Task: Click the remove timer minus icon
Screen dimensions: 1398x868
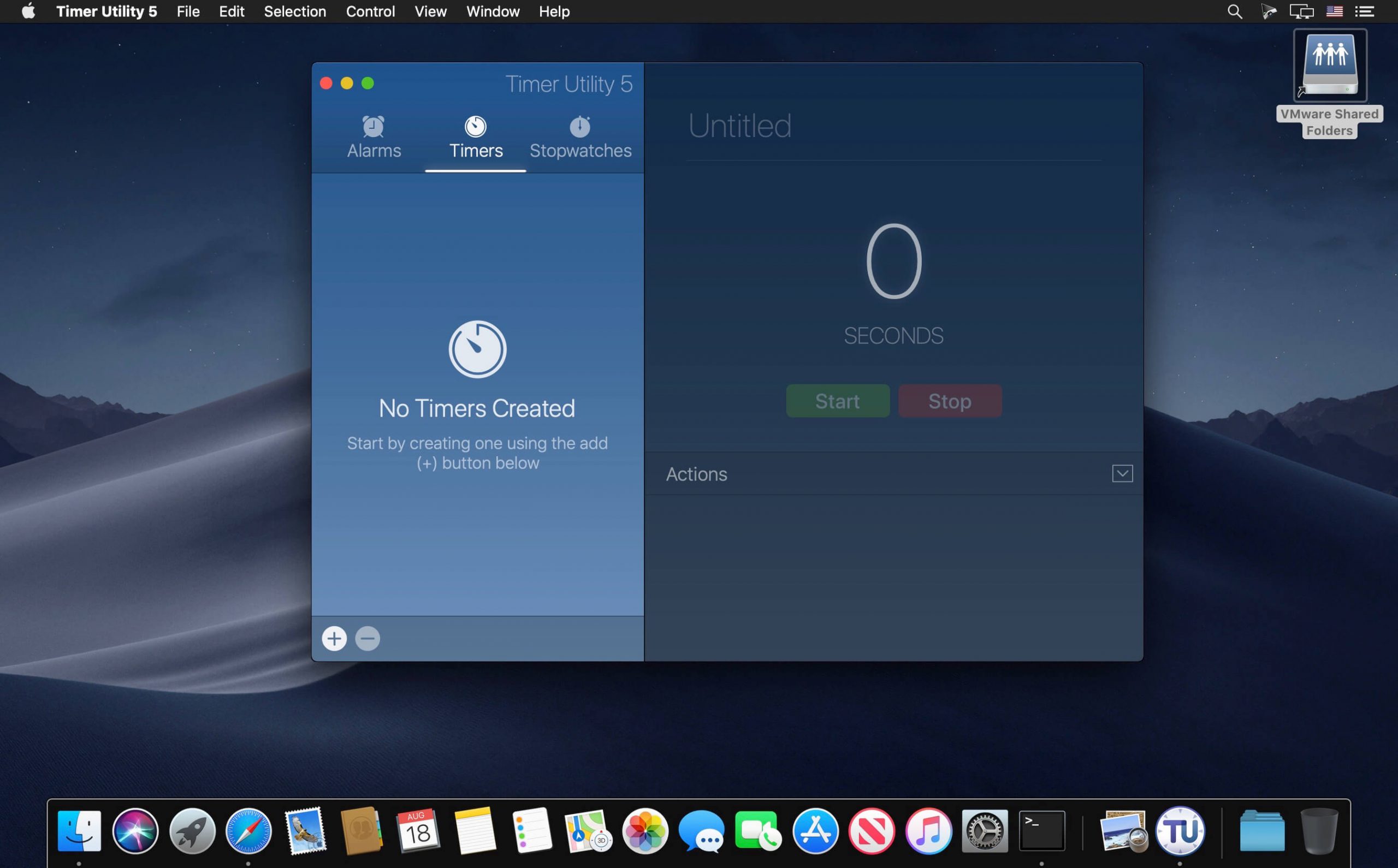Action: [x=368, y=638]
